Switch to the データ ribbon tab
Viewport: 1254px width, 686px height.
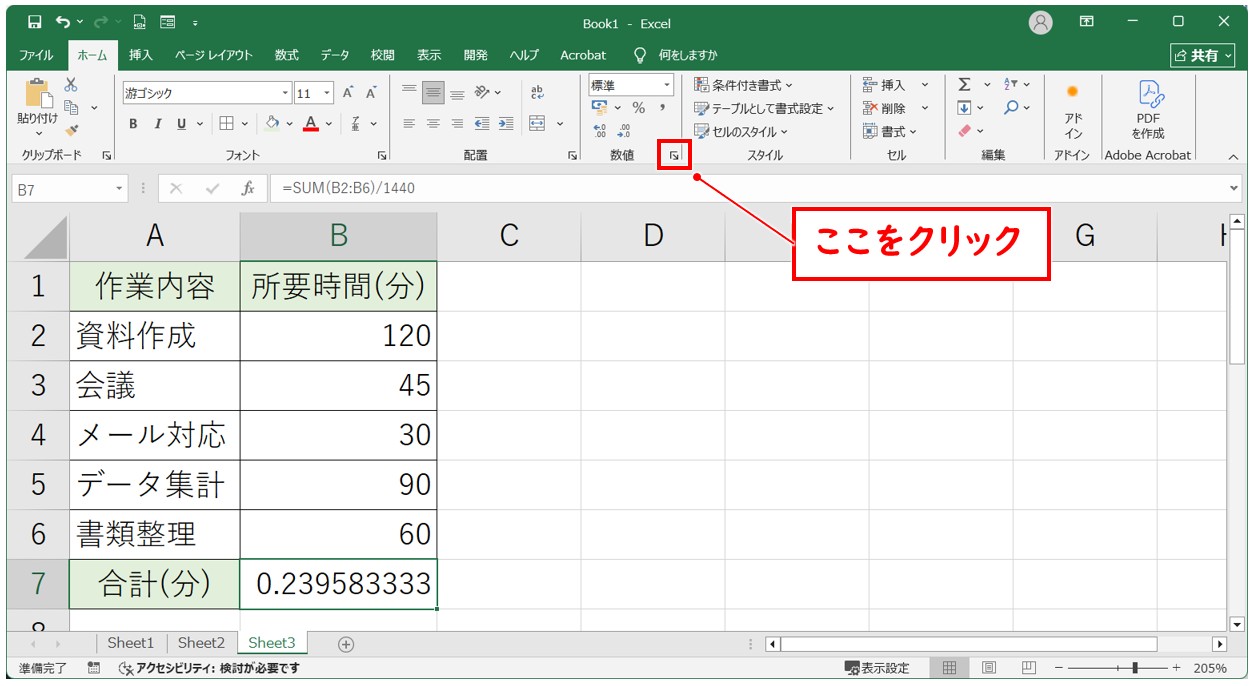pyautogui.click(x=335, y=55)
